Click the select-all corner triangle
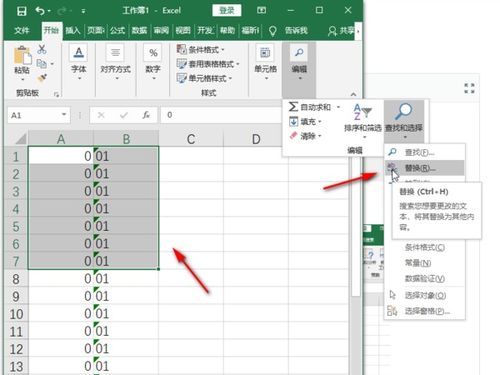The height and width of the screenshot is (375, 500). [x=21, y=139]
